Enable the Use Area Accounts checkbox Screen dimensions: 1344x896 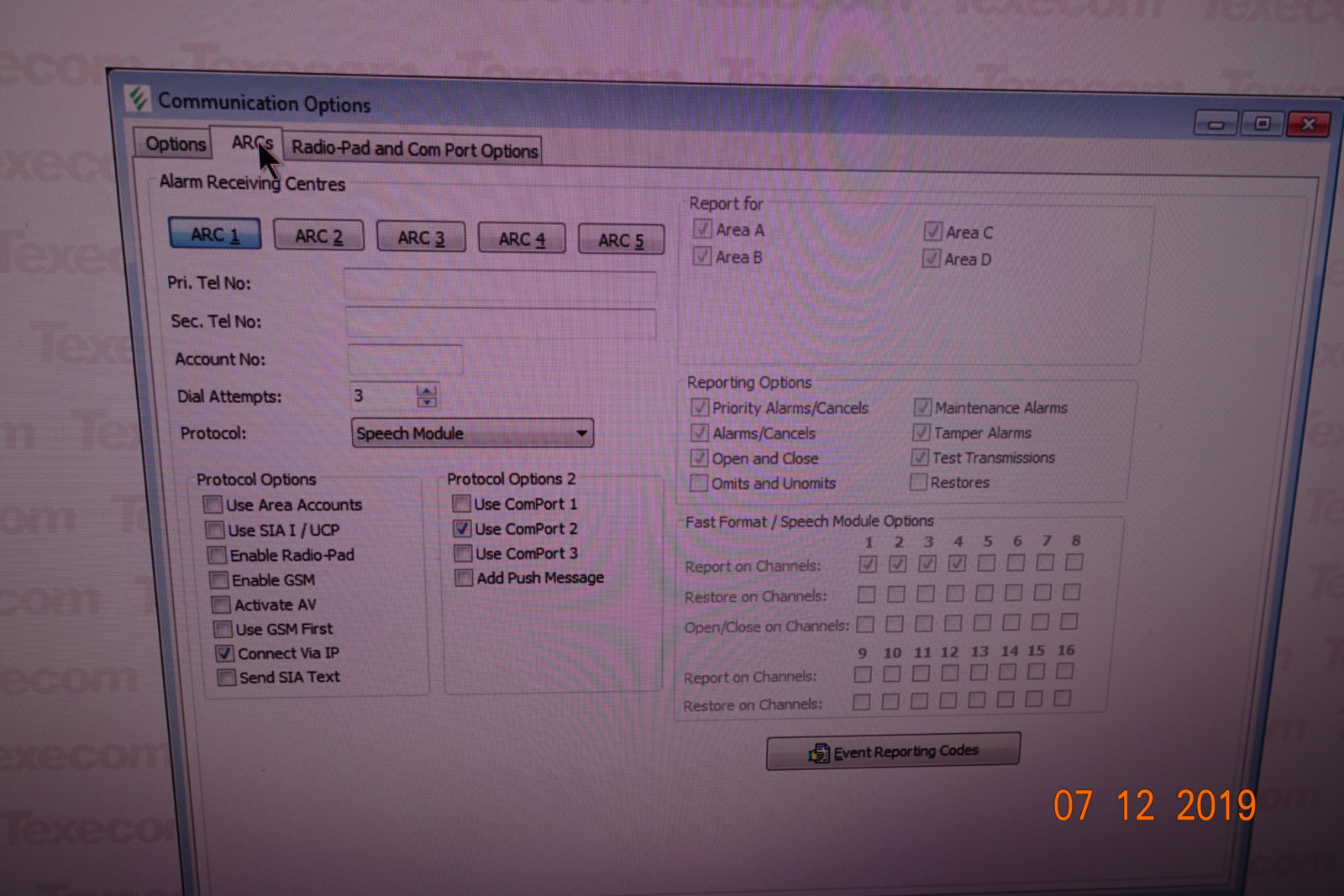(213, 505)
